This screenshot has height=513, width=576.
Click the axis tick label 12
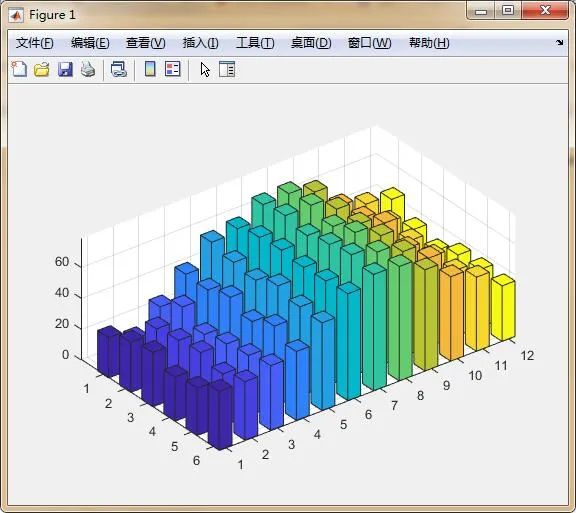tap(527, 355)
